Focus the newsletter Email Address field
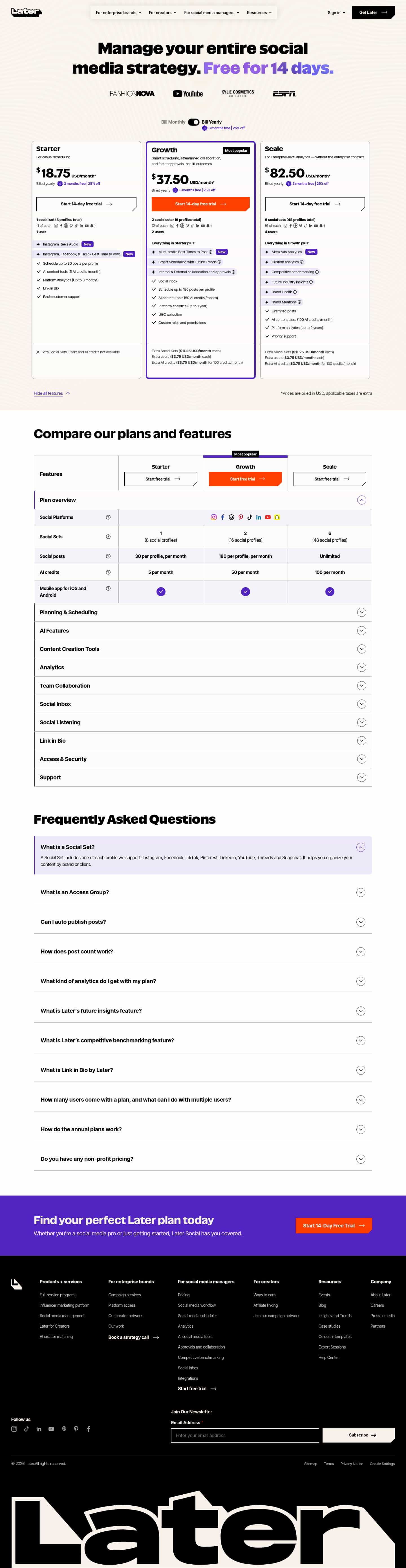Viewport: 406px width, 1568px height. (245, 1435)
